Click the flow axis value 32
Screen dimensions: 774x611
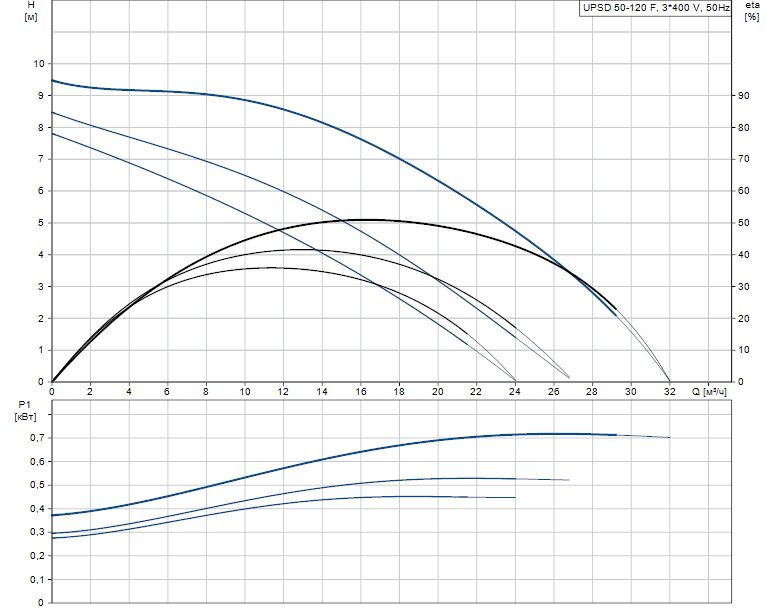[669, 392]
